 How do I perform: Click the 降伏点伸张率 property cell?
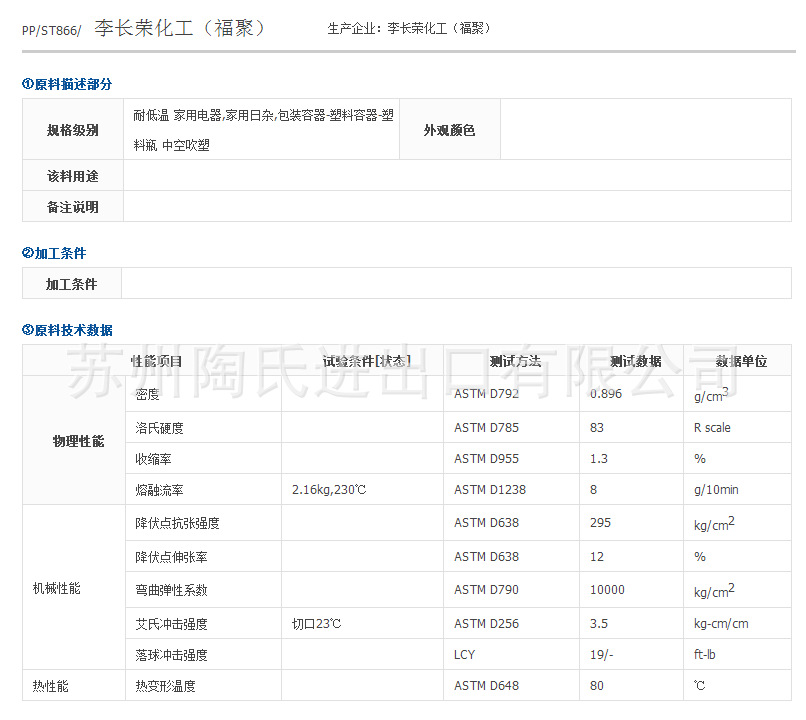pyautogui.click(x=204, y=557)
